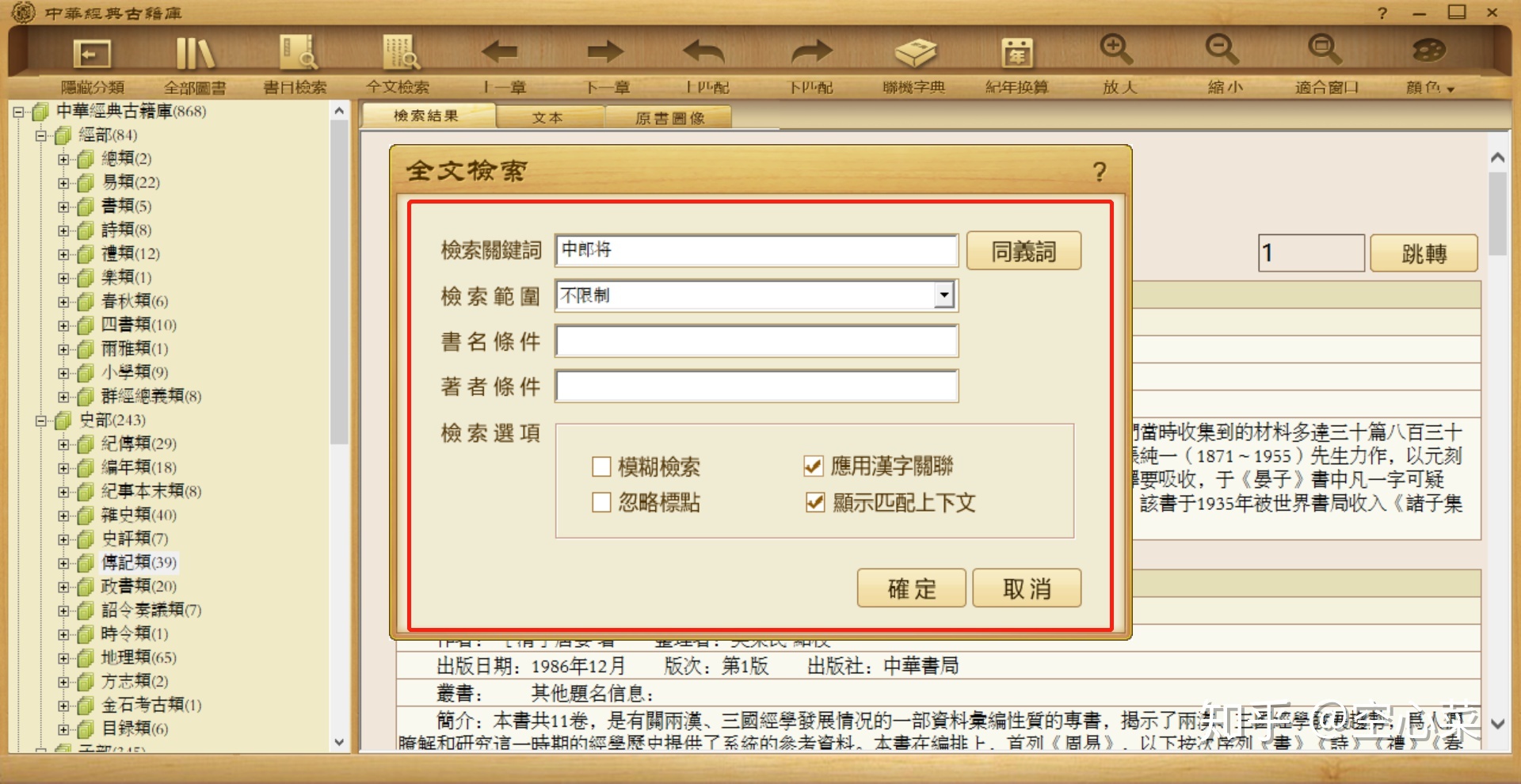Open the 書目檢索 search tool
Viewport: 1521px width, 784px height.
point(297,55)
